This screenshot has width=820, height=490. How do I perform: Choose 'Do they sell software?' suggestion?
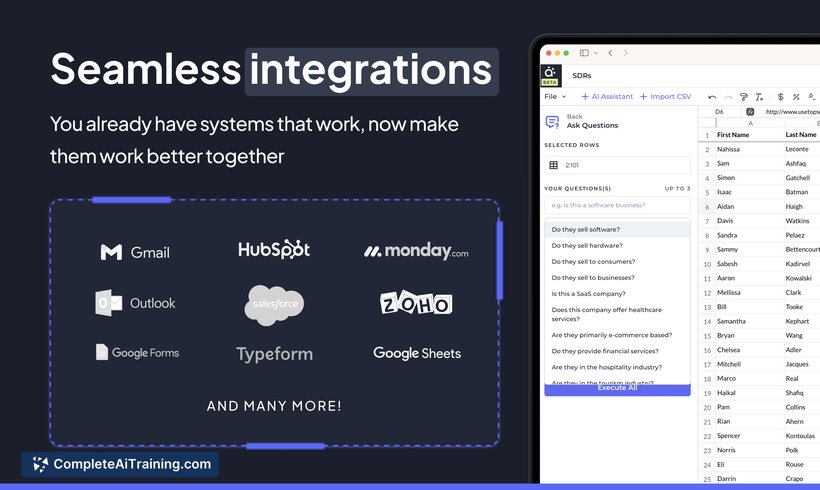(617, 230)
